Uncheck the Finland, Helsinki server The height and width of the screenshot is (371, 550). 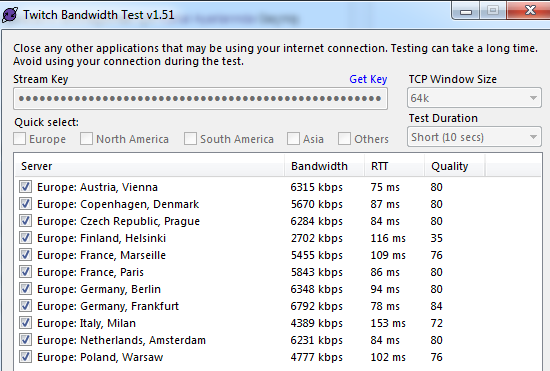point(26,238)
